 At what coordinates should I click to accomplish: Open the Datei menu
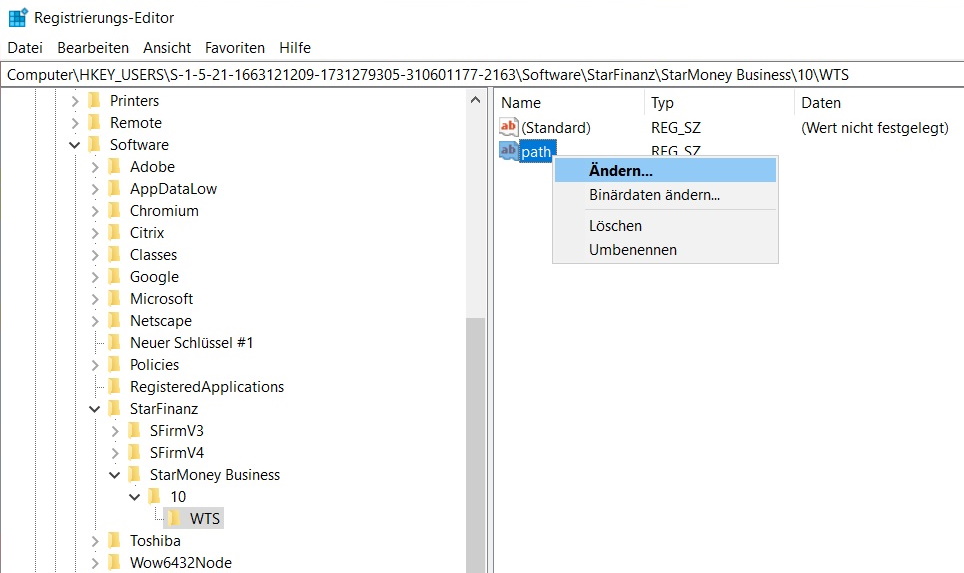pos(25,47)
